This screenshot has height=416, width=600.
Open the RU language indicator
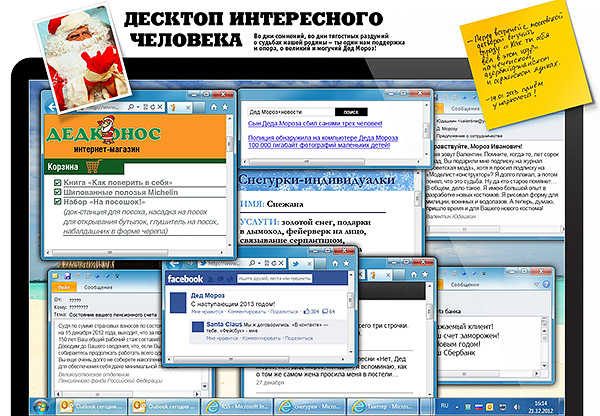444,405
